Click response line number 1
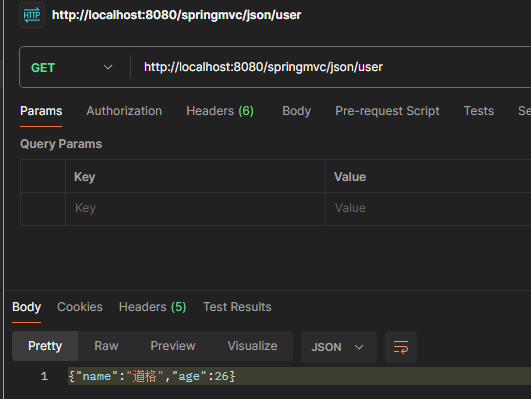 44,376
